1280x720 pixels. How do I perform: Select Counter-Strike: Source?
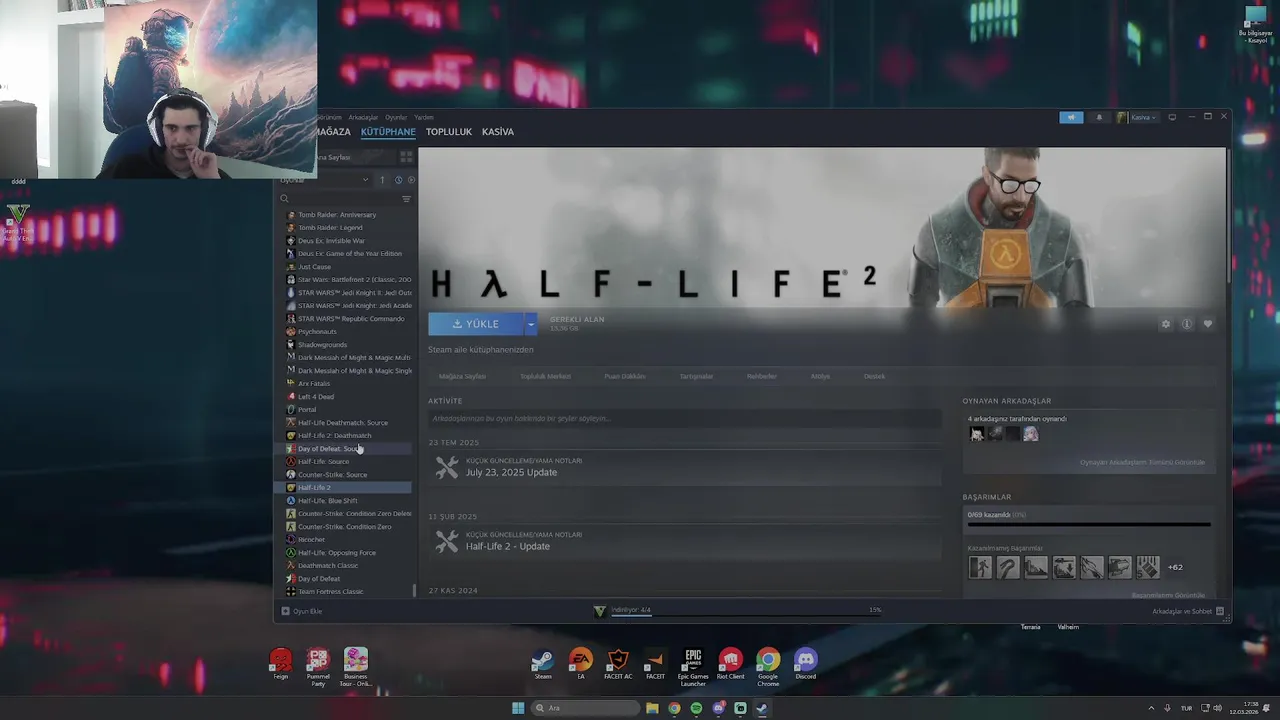click(x=332, y=475)
